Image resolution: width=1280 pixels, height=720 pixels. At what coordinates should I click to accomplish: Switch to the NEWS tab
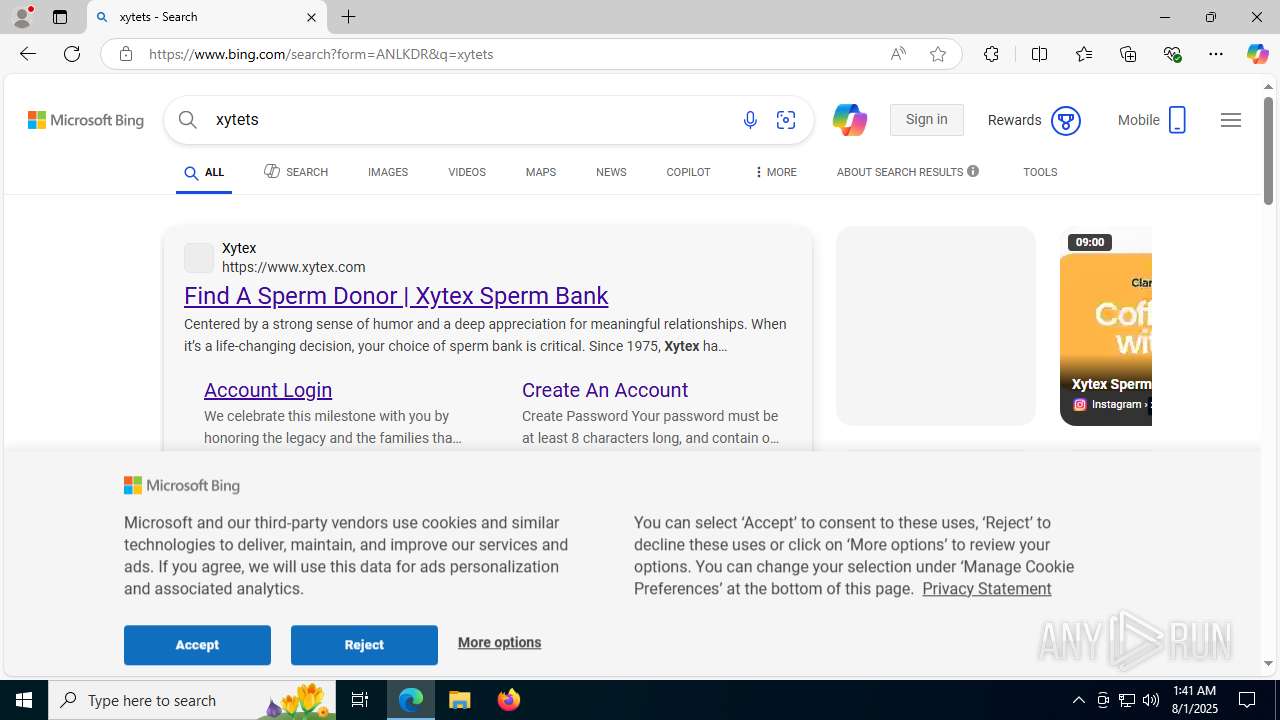point(611,173)
